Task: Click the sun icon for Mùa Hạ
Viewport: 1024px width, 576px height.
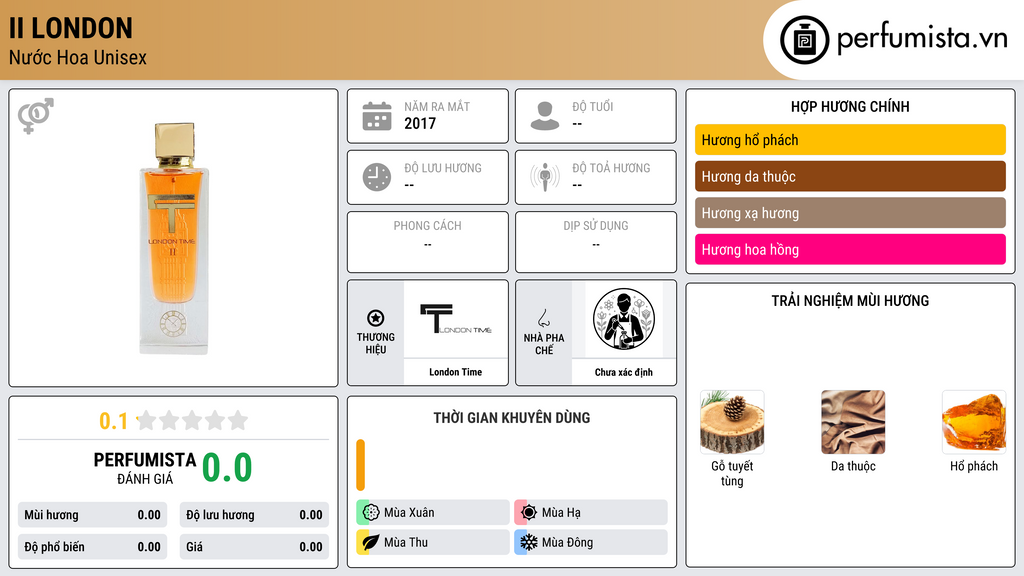Action: point(529,513)
